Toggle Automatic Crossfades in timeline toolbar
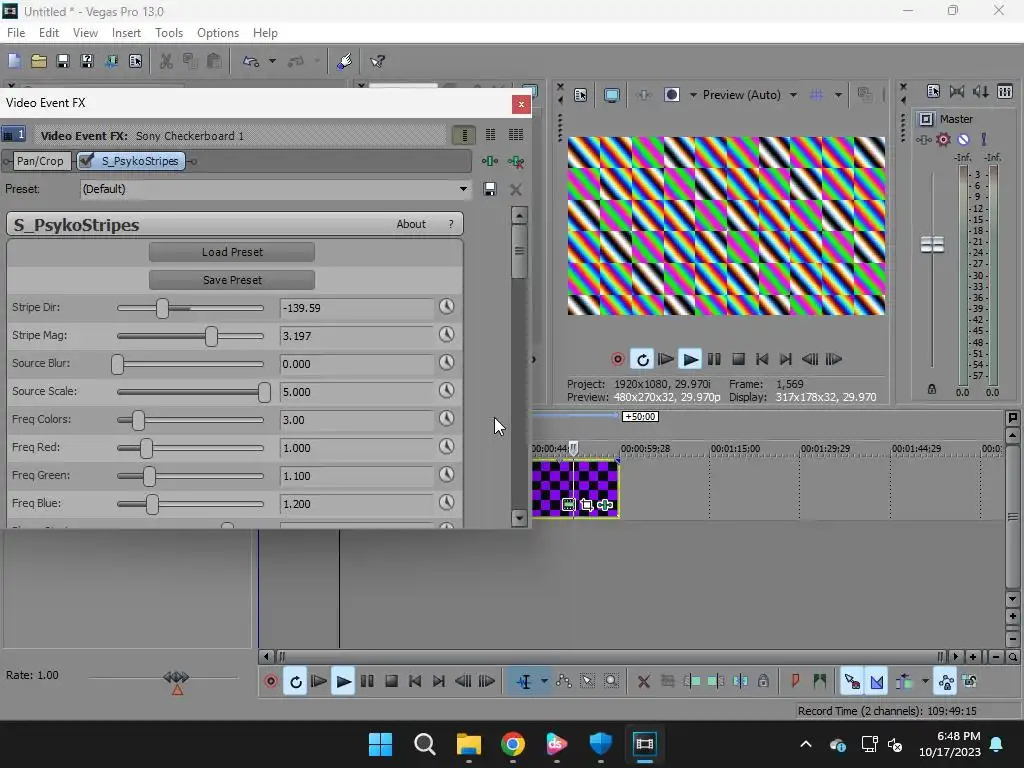 click(x=876, y=682)
